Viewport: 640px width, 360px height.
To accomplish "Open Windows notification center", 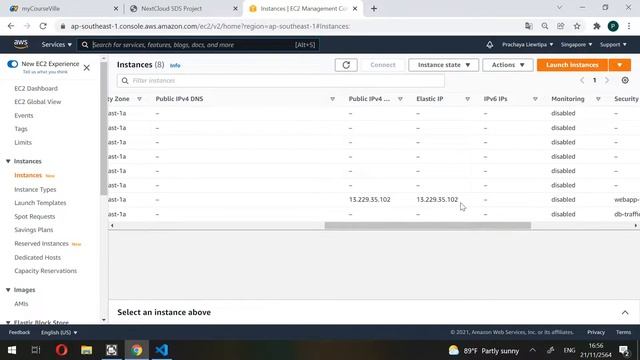I will click(x=624, y=351).
